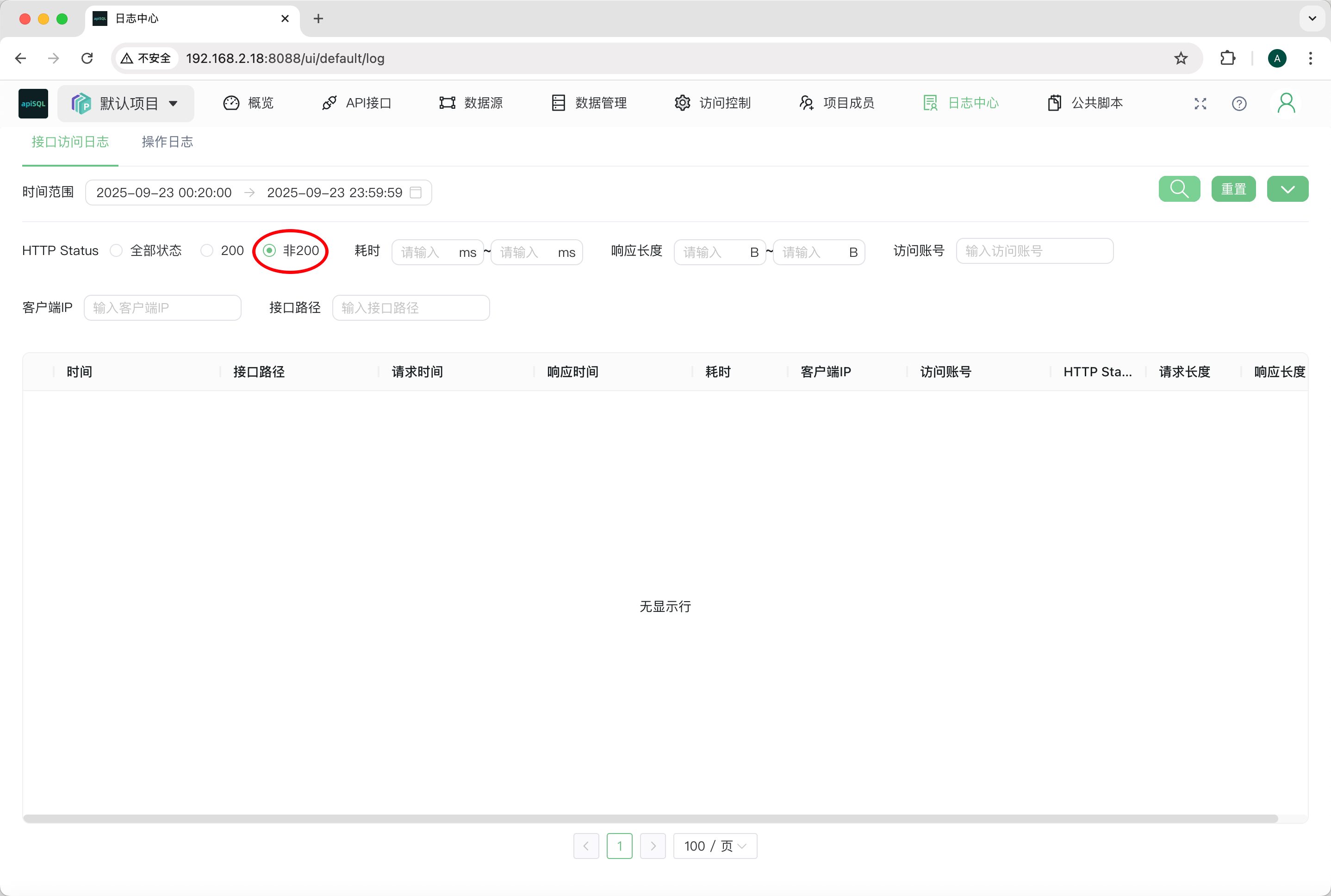Expand filters with green chevron button
Screen dimensions: 1331x896
click(1287, 189)
